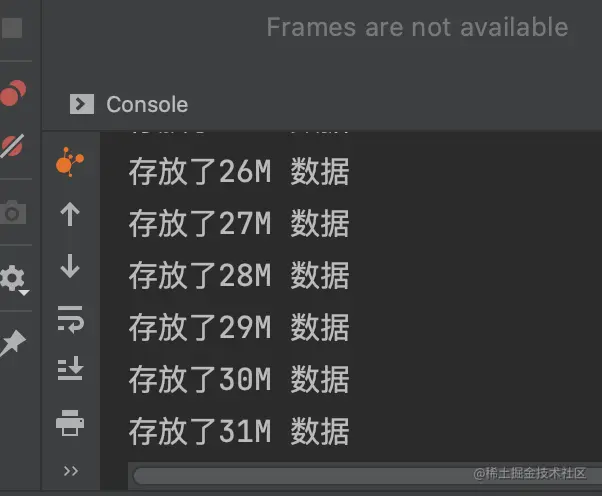Open the settings gear dropdown
Screen dimensions: 602x496
tap(14, 280)
